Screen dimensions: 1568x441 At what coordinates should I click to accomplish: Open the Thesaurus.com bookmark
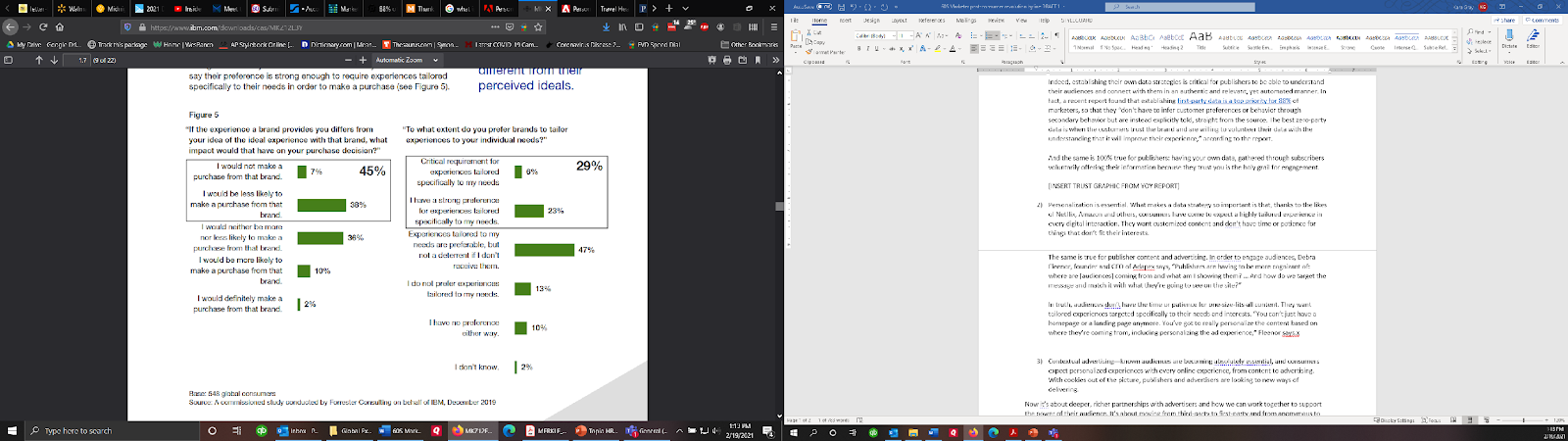coord(420,44)
